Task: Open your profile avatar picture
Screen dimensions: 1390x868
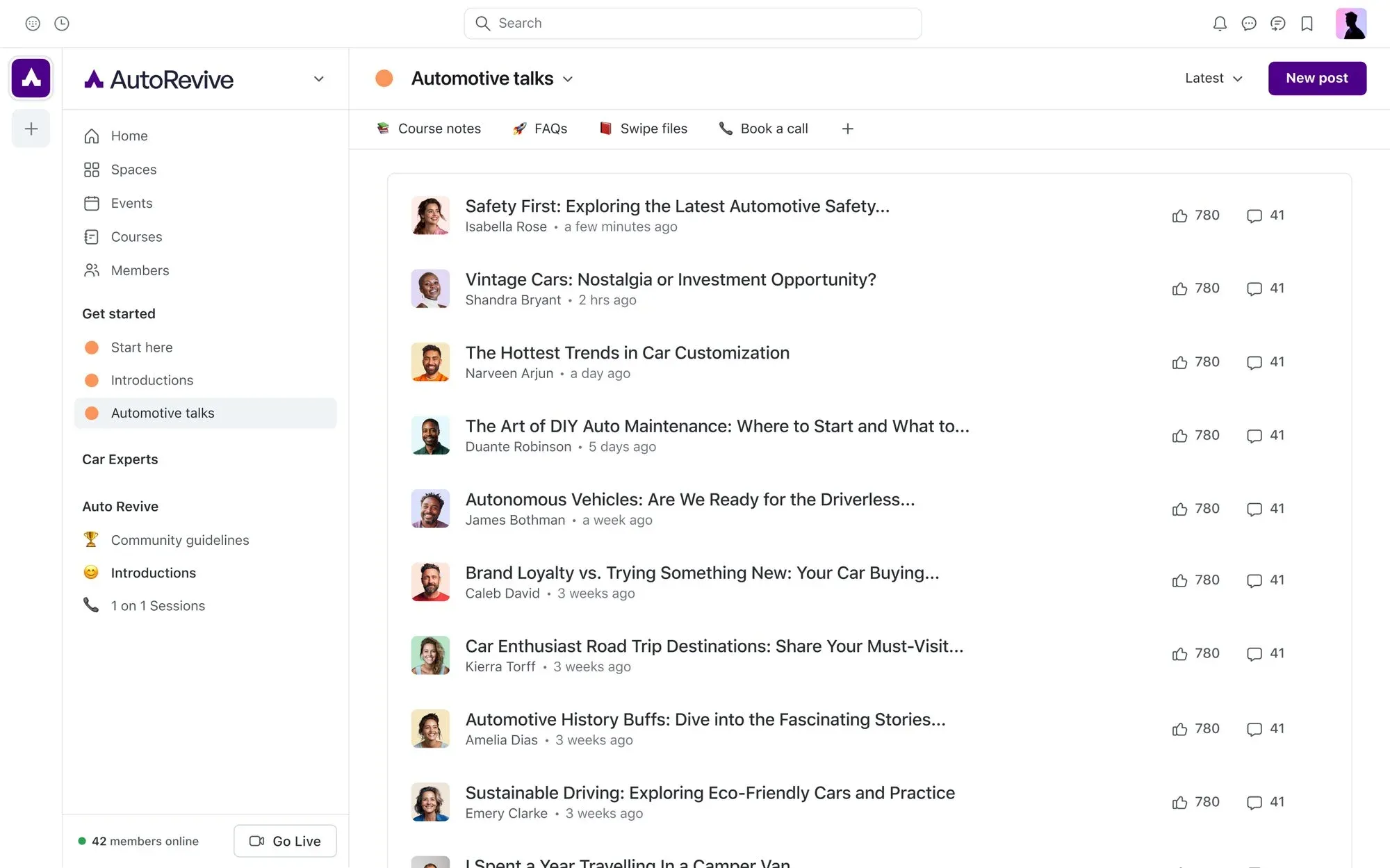Action: coord(1351,23)
